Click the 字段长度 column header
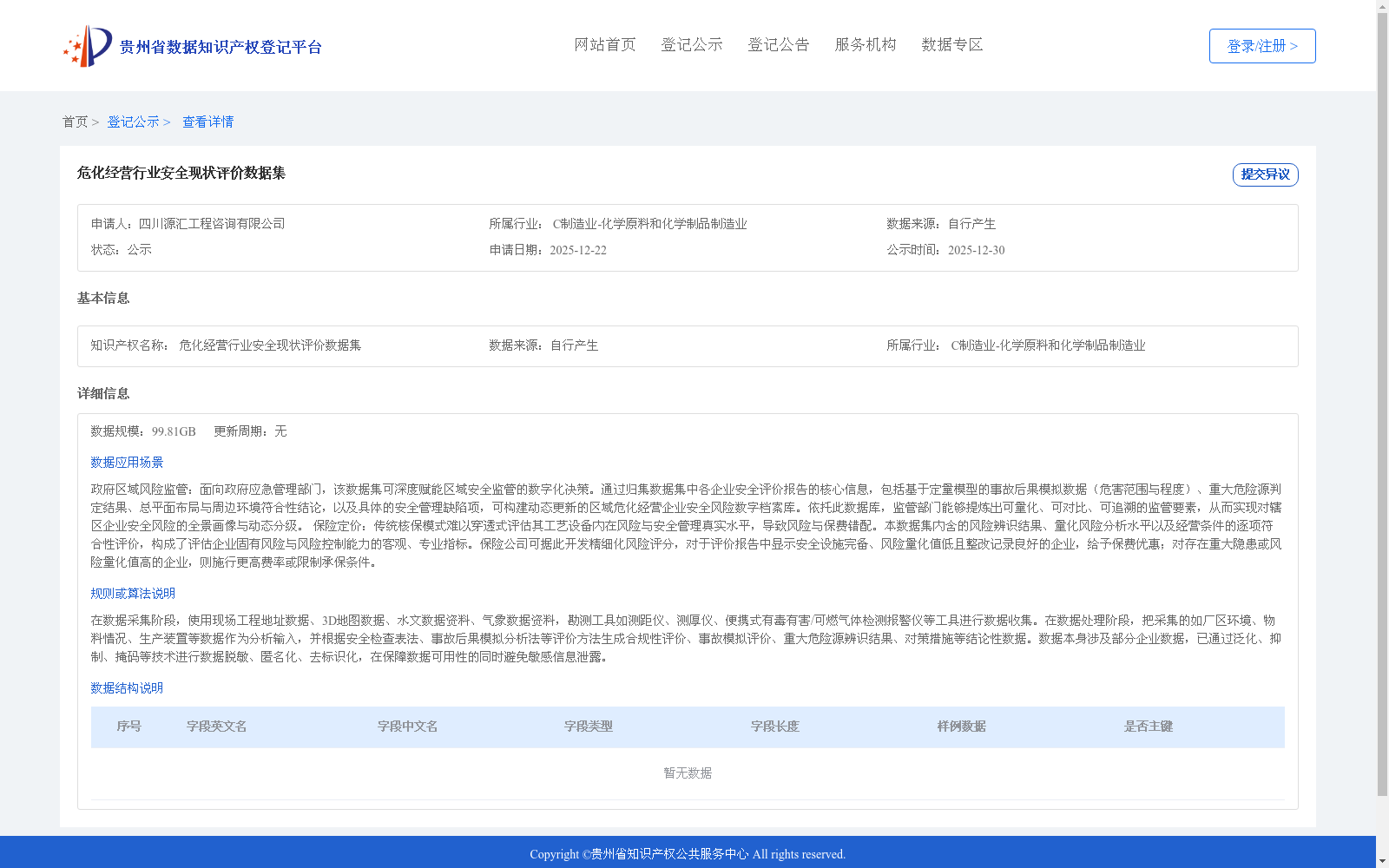The width and height of the screenshot is (1389, 868). 775,727
